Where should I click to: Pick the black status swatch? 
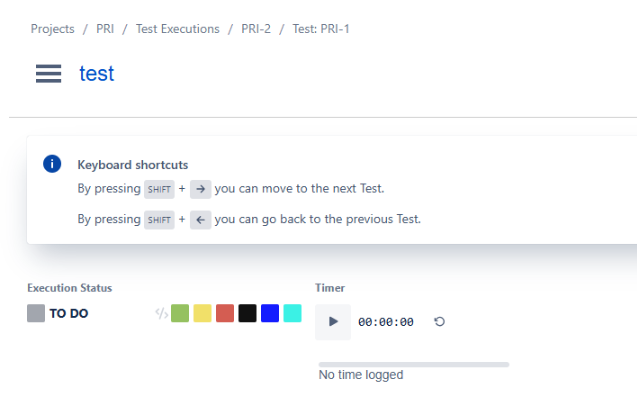[x=247, y=313]
